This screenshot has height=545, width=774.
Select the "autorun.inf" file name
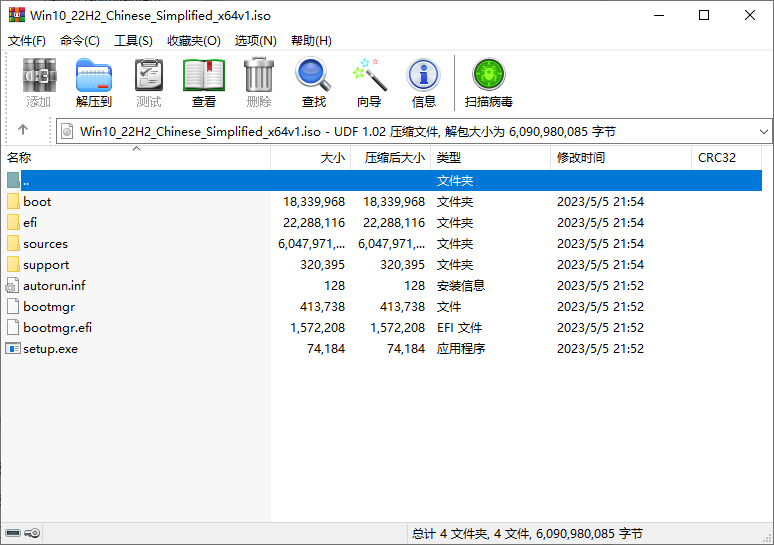[54, 285]
